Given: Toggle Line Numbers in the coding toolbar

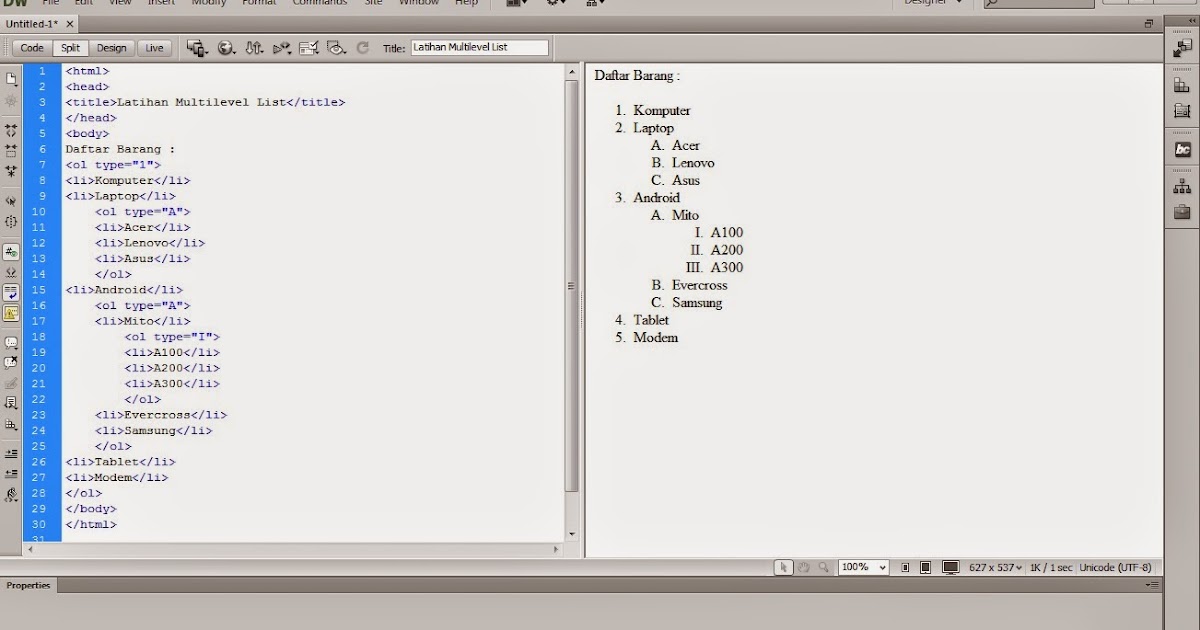Looking at the screenshot, I should (x=11, y=252).
